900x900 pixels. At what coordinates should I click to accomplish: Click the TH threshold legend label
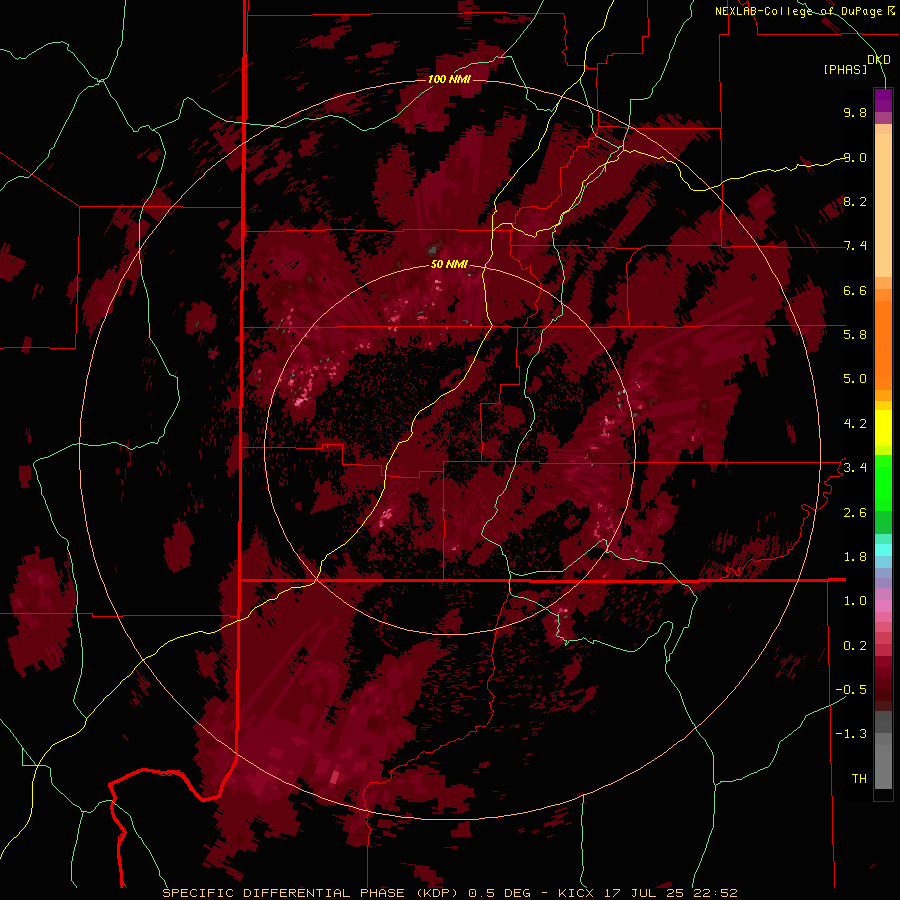[859, 778]
